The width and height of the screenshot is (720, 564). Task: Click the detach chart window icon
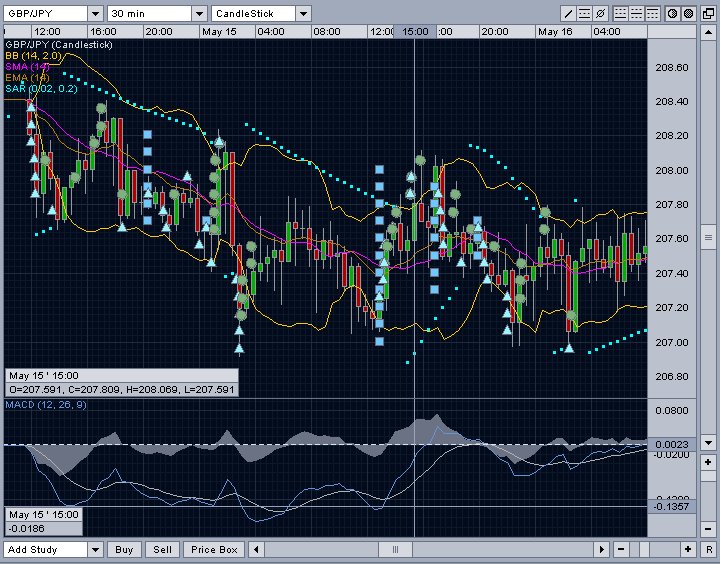[706, 14]
